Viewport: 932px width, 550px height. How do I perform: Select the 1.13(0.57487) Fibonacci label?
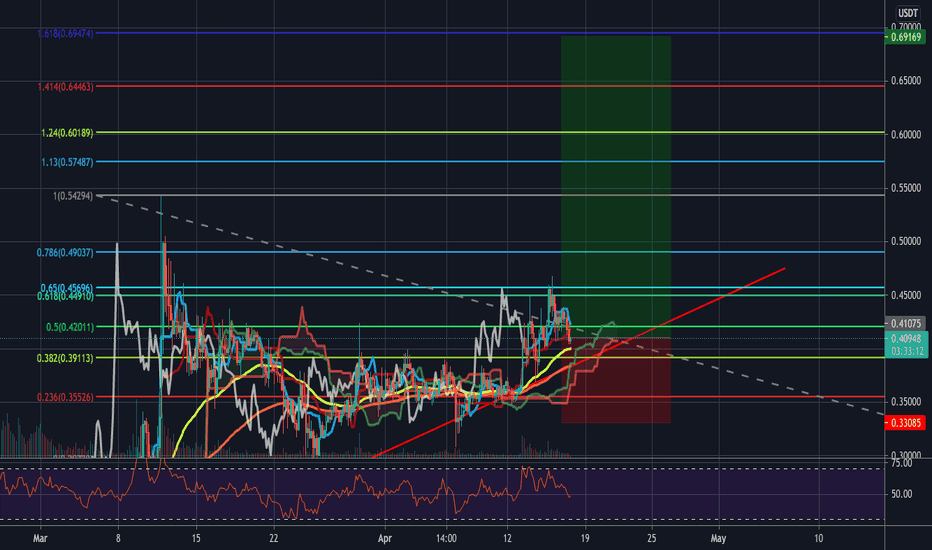pyautogui.click(x=67, y=162)
